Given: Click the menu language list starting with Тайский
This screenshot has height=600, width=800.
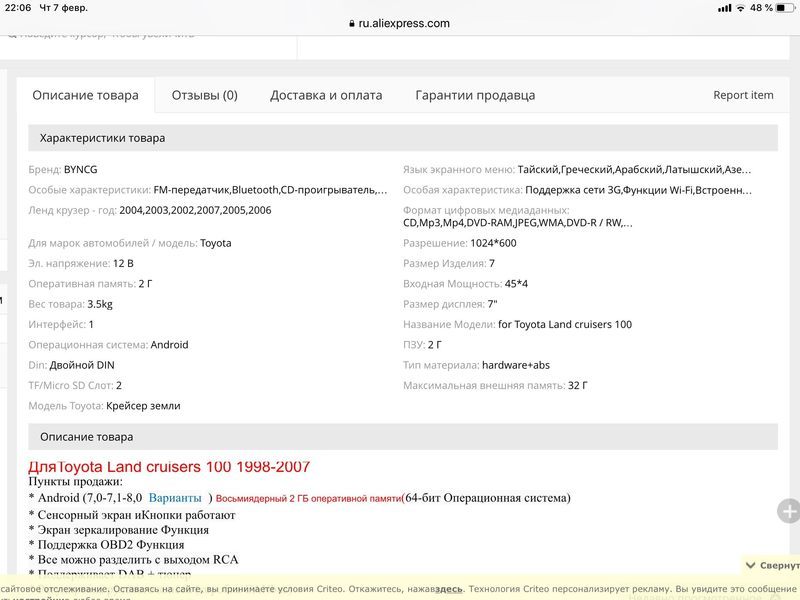Looking at the screenshot, I should pyautogui.click(x=634, y=169).
